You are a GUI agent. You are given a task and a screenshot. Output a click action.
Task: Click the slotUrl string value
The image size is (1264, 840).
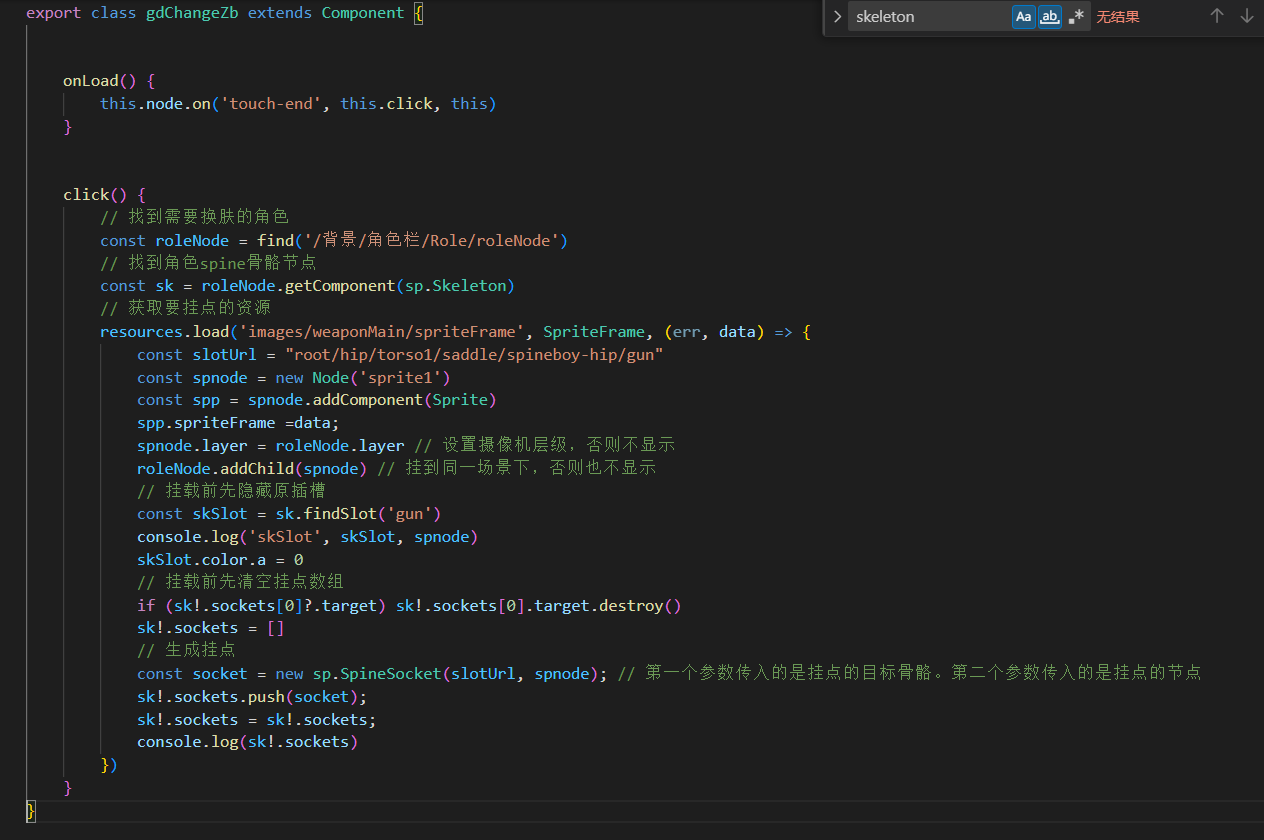[474, 355]
